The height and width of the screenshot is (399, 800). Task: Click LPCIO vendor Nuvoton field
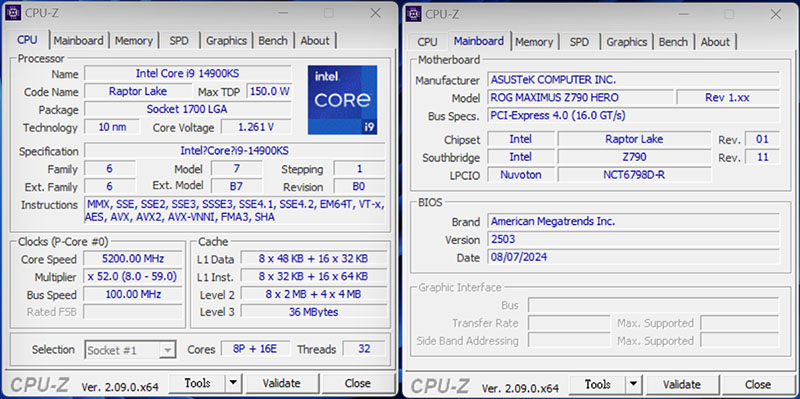pyautogui.click(x=521, y=174)
